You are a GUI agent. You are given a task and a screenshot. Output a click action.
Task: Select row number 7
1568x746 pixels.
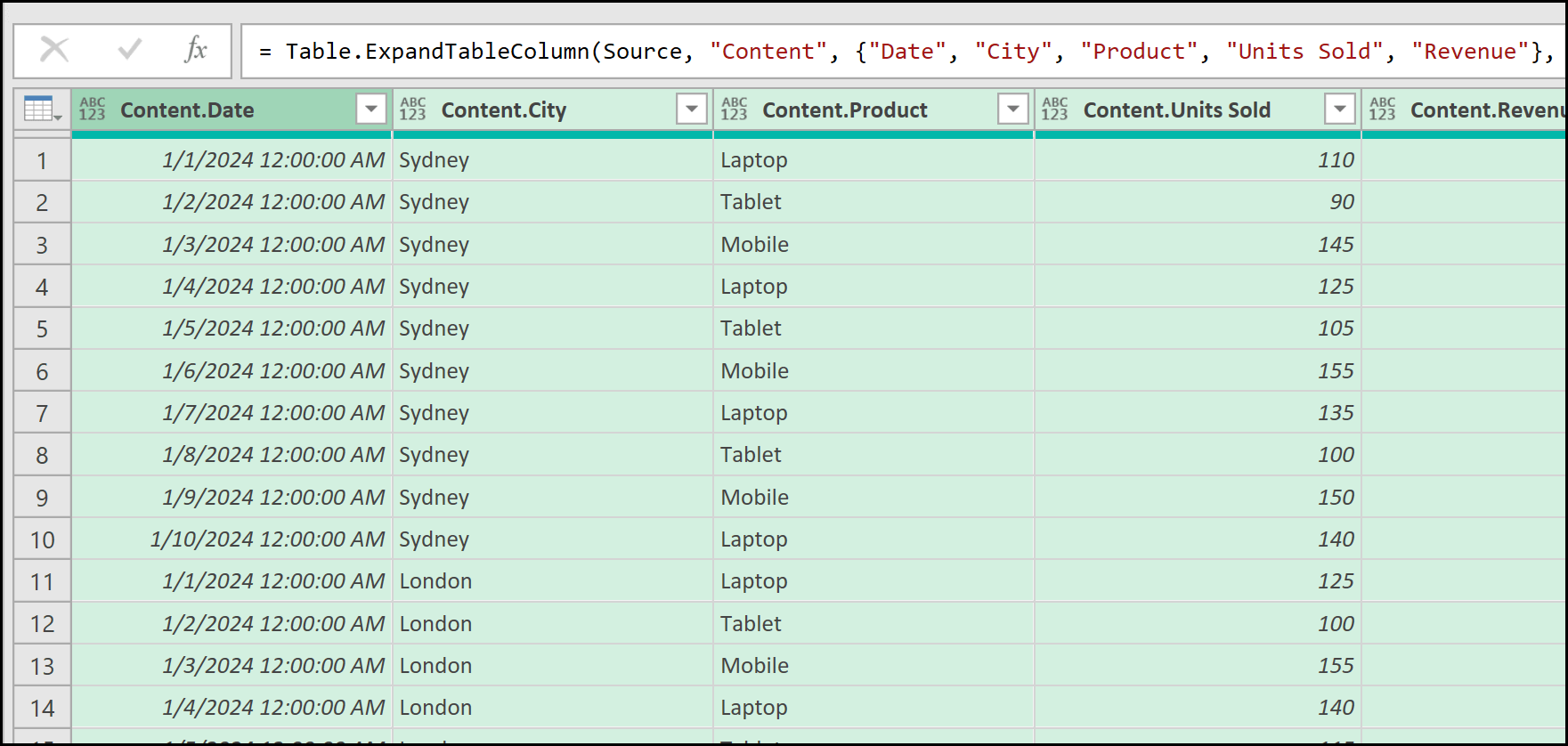42,413
